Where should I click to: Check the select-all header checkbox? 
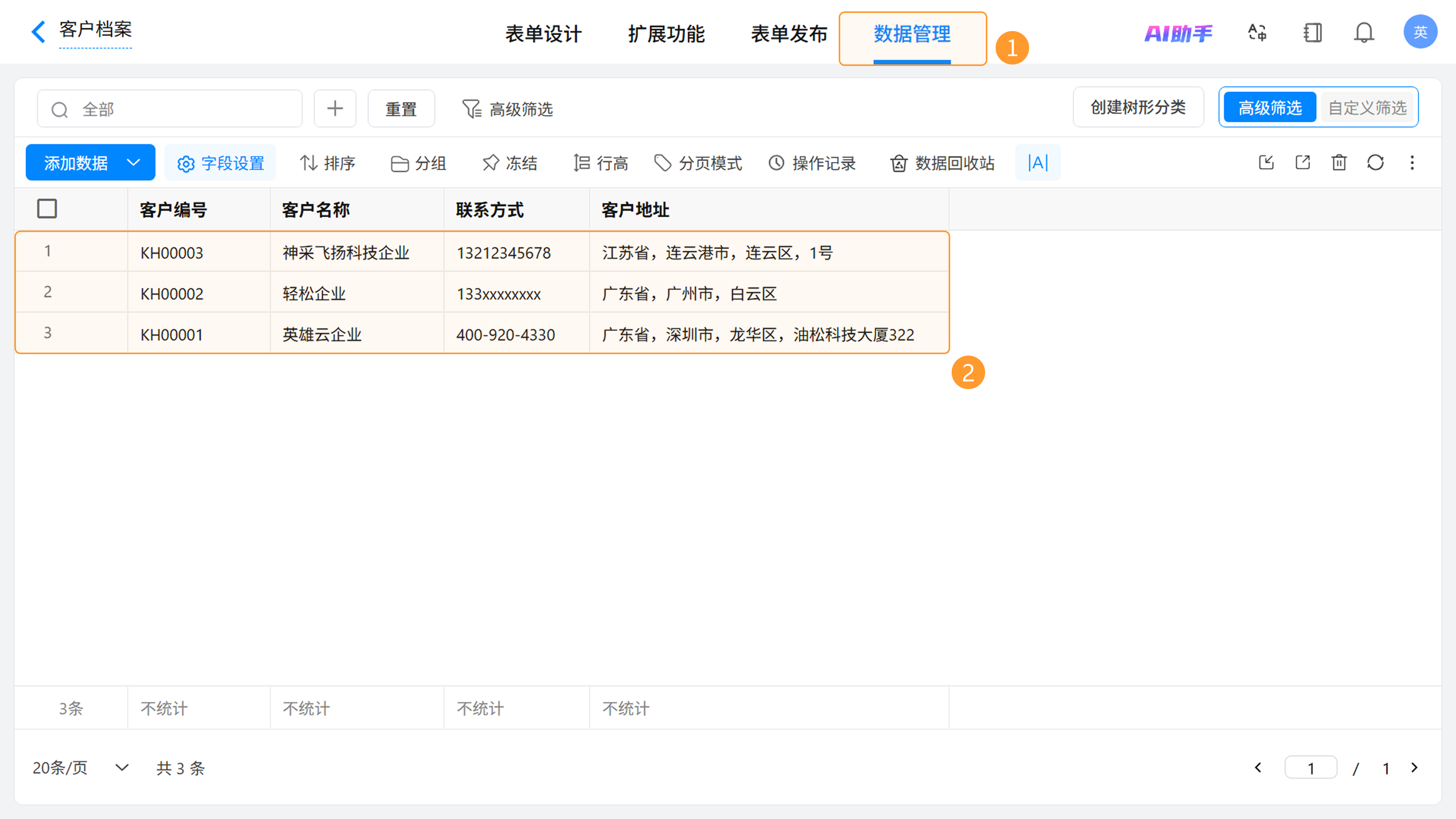(x=47, y=209)
